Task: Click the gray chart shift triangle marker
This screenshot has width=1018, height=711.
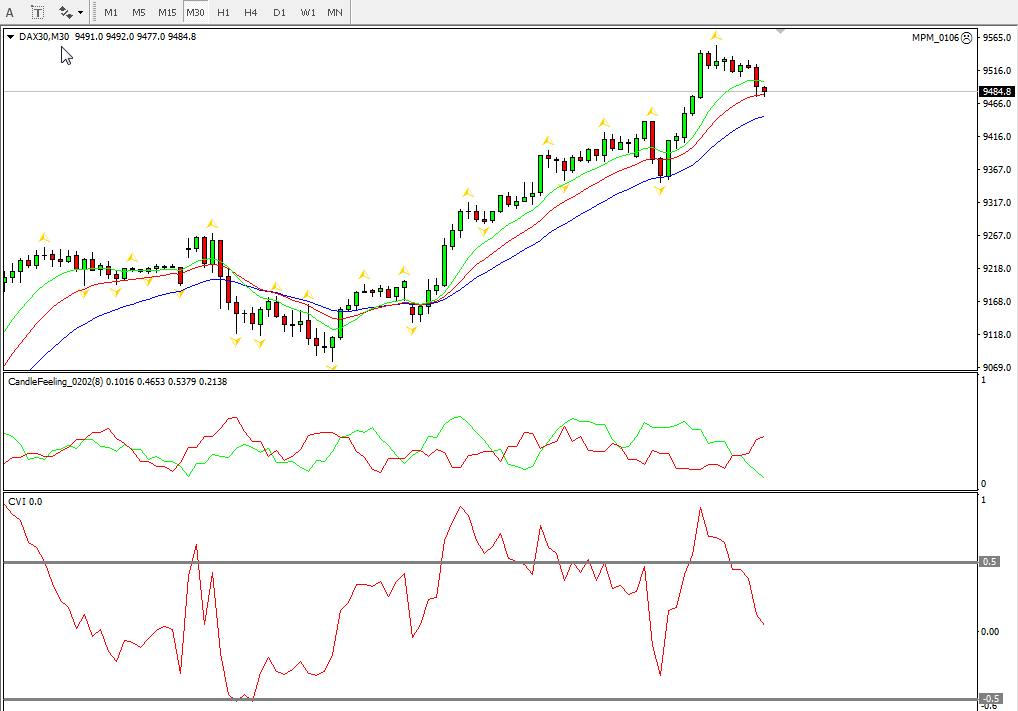Action: click(781, 32)
